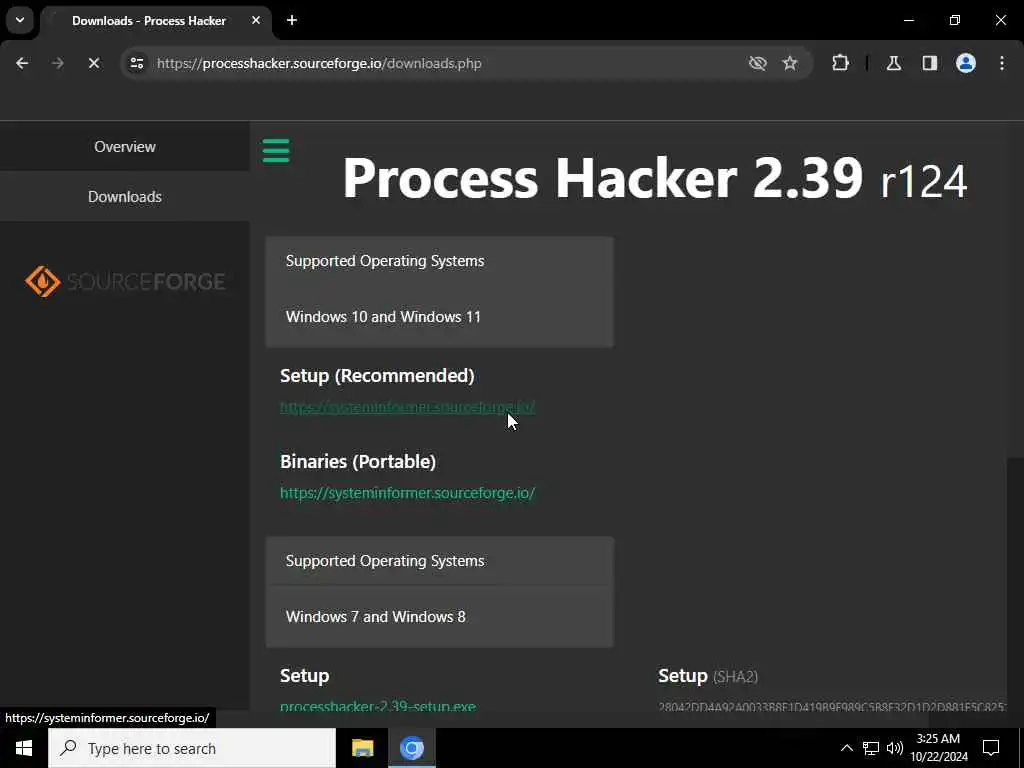Image resolution: width=1024 pixels, height=768 pixels.
Task: Click the SourceForge logo
Action: [125, 281]
